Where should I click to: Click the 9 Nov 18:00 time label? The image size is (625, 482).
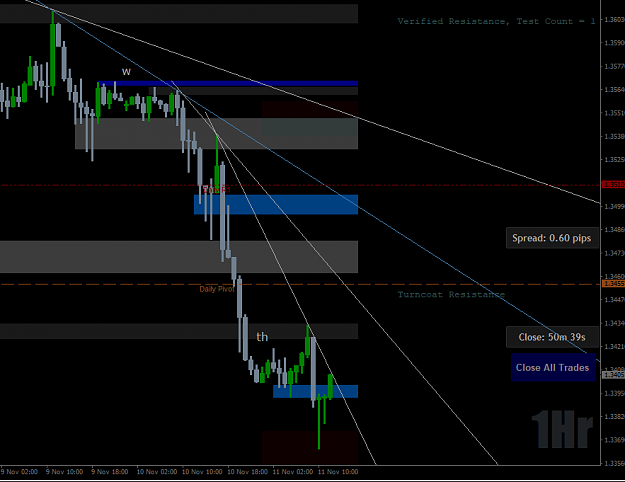(x=110, y=472)
